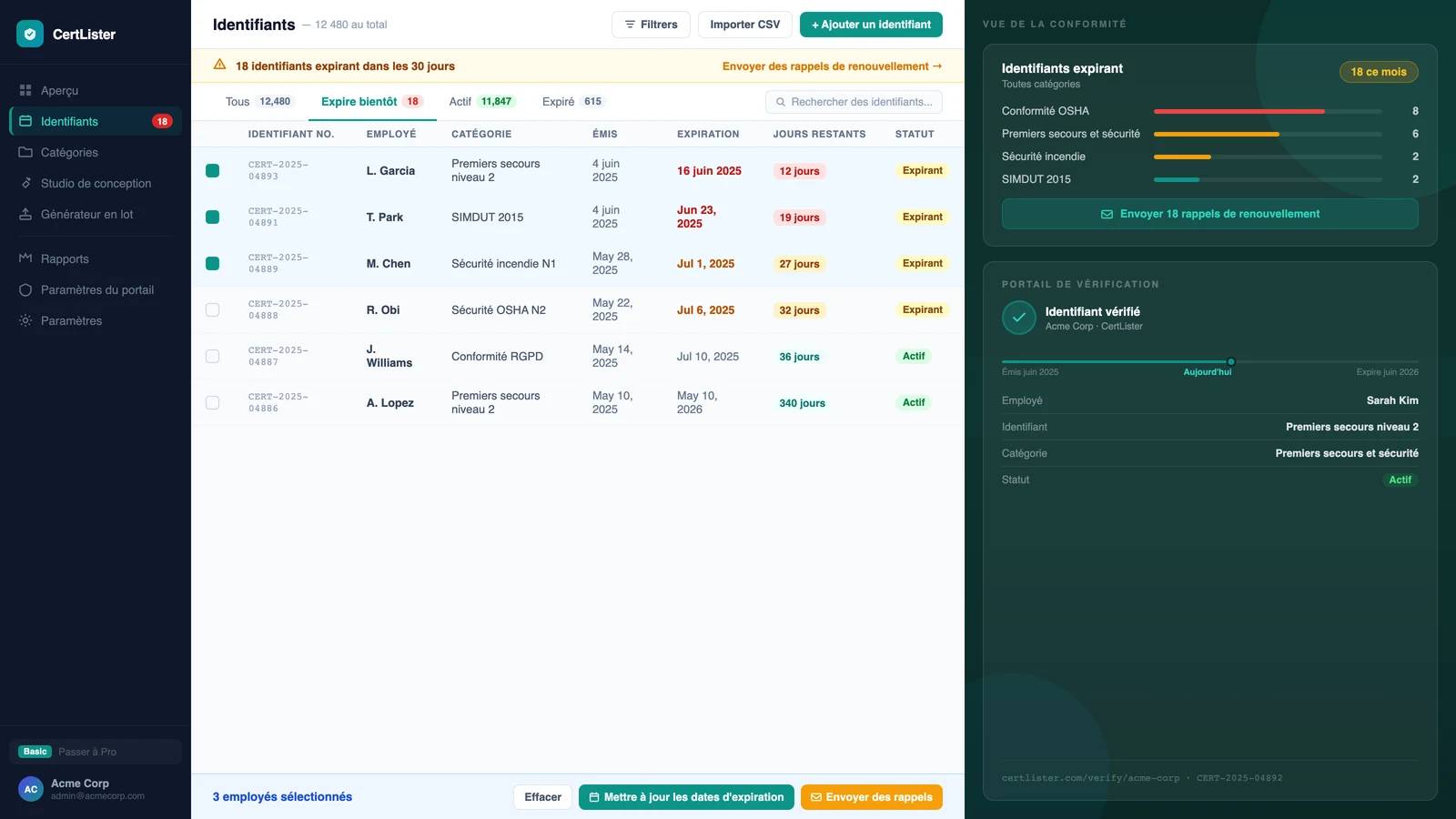
Task: Sort by the EXPIRATION column header
Action: pos(708,134)
